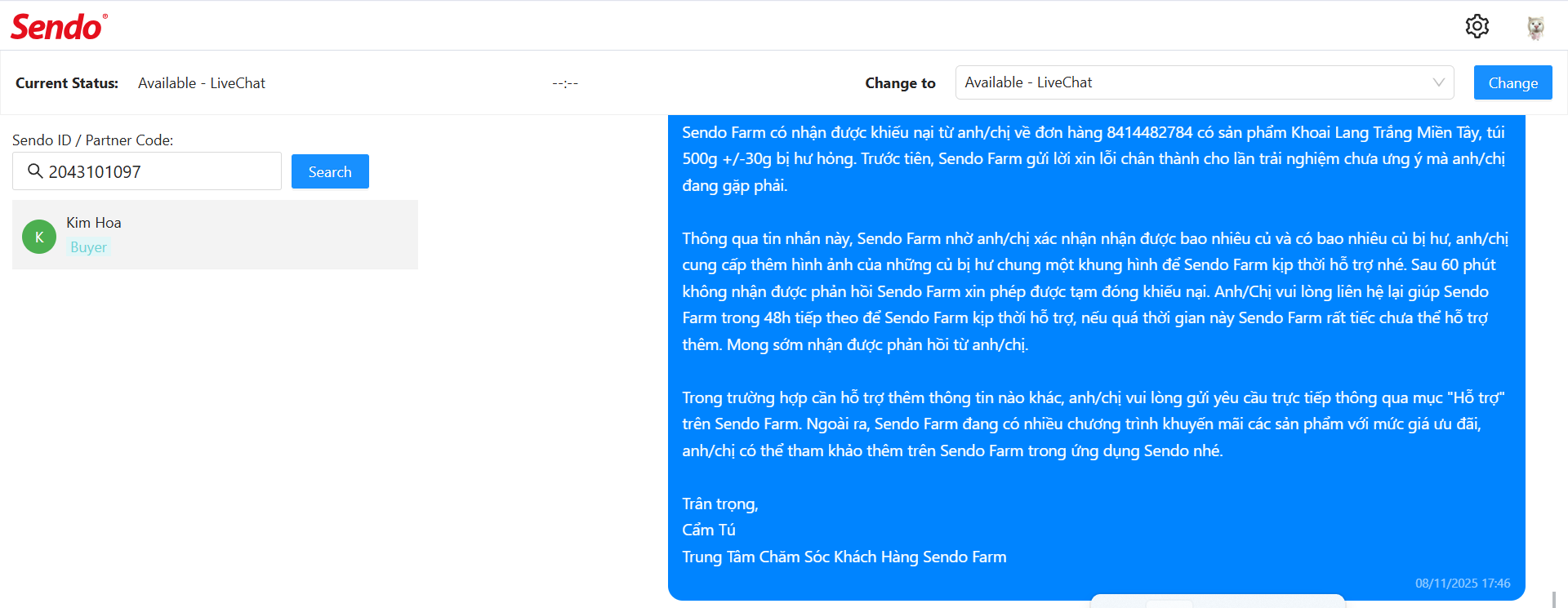This screenshot has height=608, width=1568.
Task: Click the chat scrollbar thumb at bottom right
Action: tap(1554, 599)
